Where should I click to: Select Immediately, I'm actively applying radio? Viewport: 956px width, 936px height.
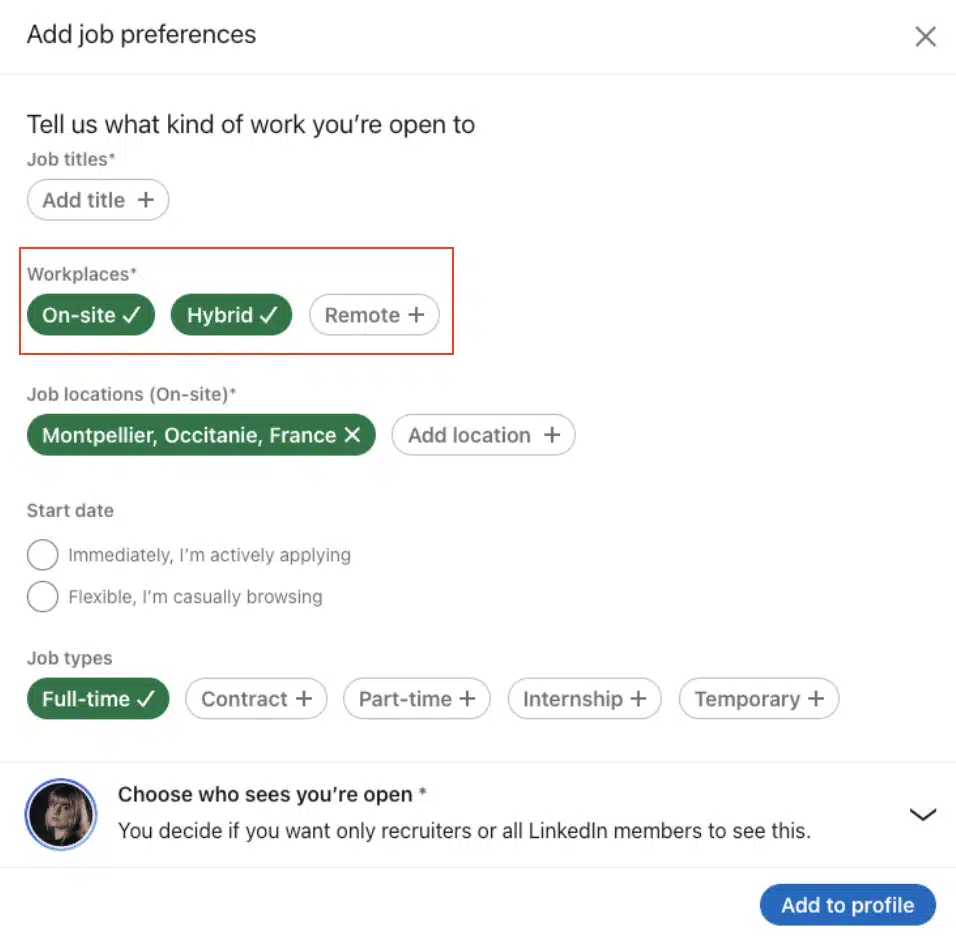[x=42, y=555]
